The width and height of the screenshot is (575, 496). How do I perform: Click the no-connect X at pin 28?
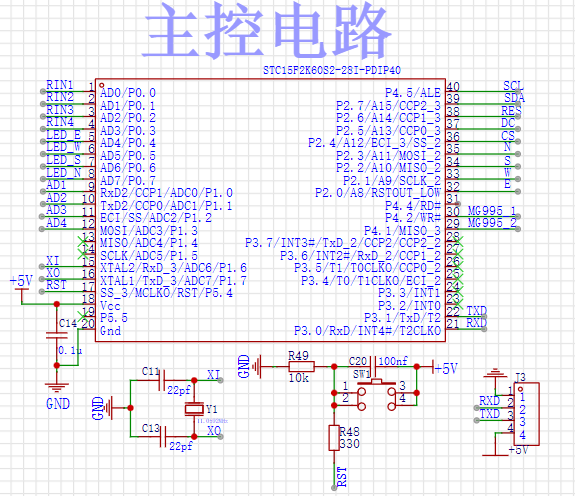(x=458, y=242)
